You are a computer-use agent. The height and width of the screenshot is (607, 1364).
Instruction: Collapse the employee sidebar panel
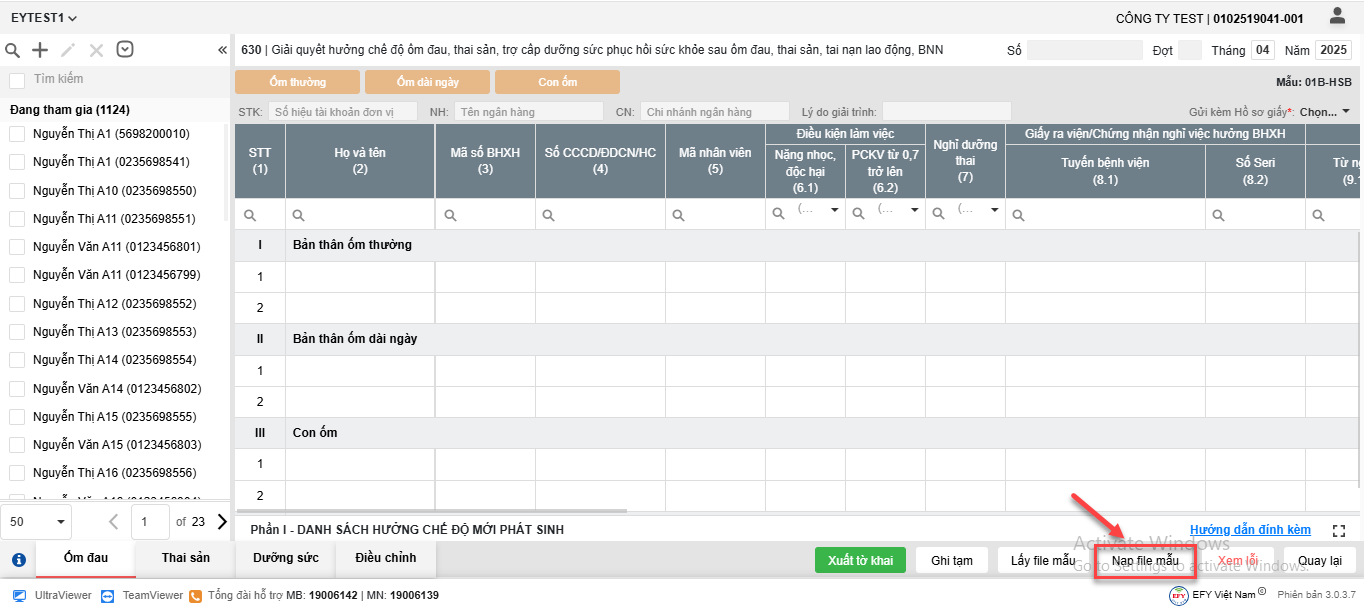click(x=222, y=50)
